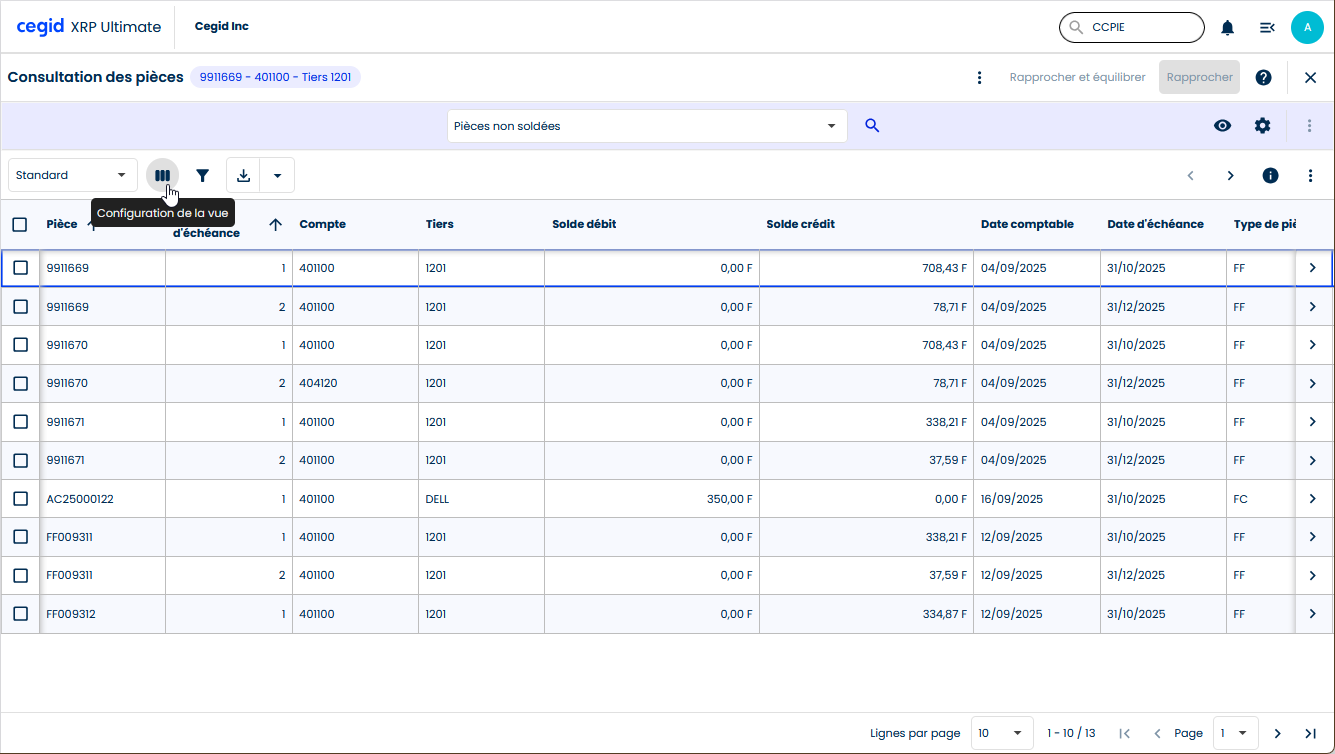Open the Standard view dropdown
This screenshot has width=1335, height=754.
click(x=72, y=175)
